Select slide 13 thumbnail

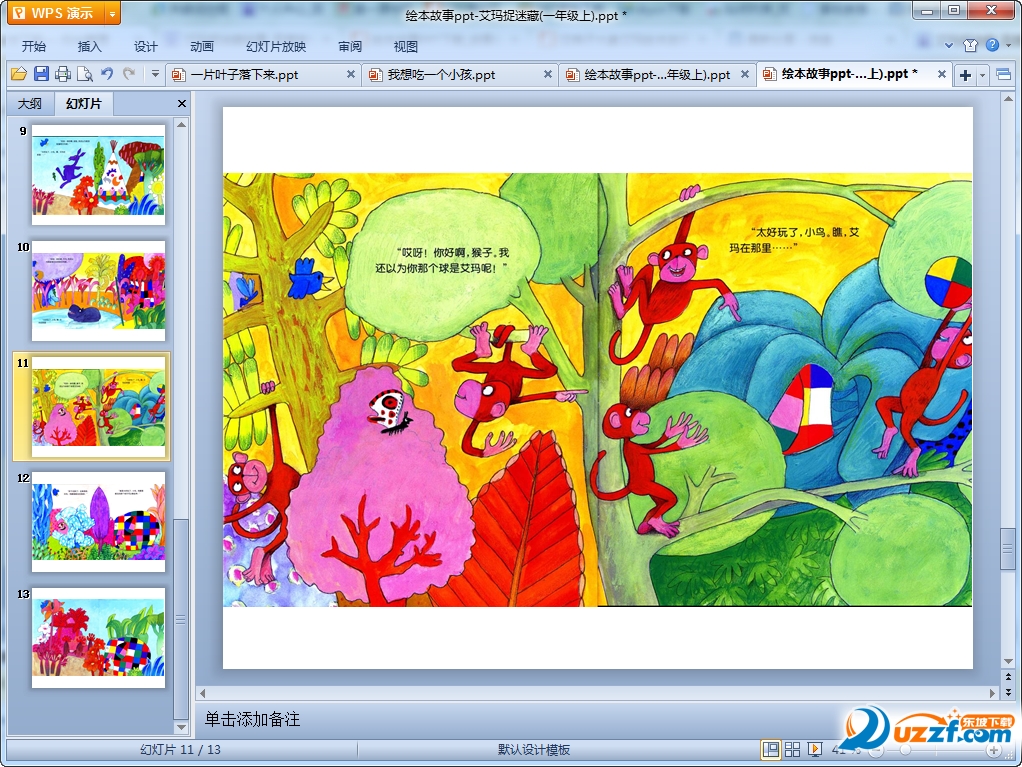(x=98, y=639)
